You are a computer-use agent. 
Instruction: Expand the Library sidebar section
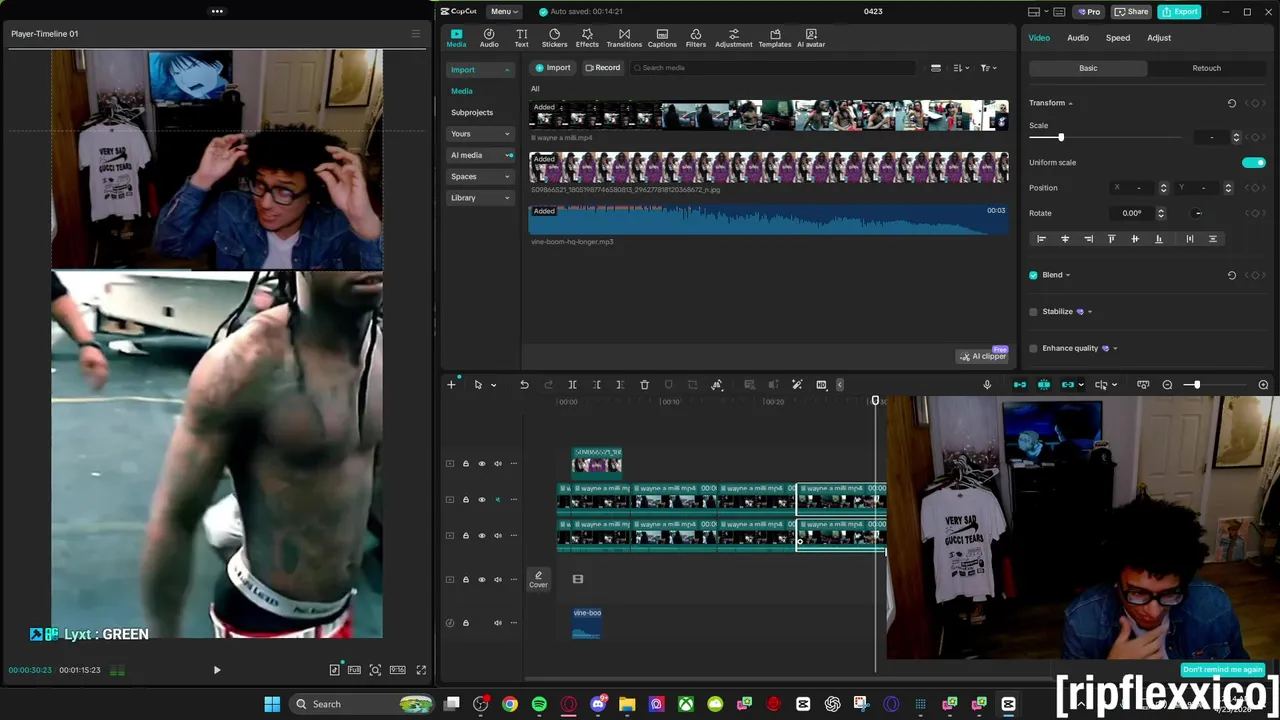point(480,198)
